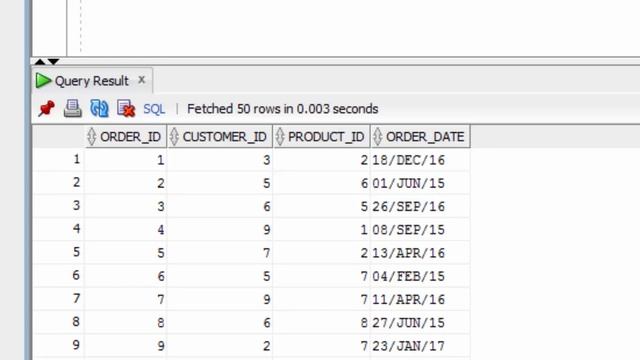Sort by PRODUCT_ID column header
640x360 pixels.
pyautogui.click(x=322, y=137)
